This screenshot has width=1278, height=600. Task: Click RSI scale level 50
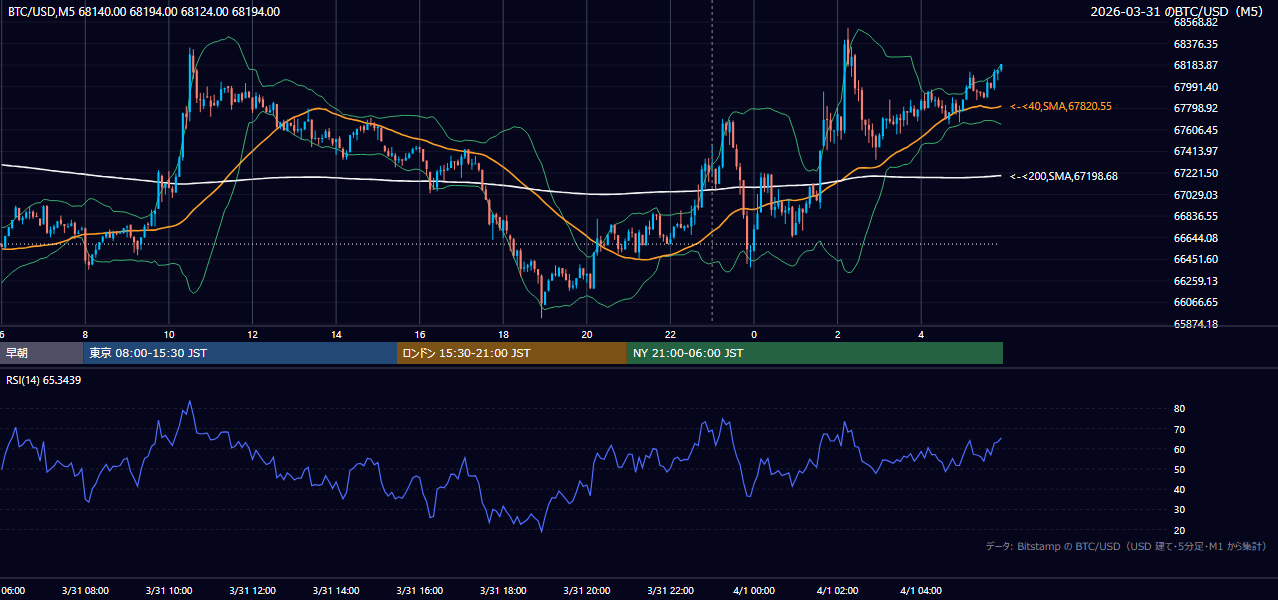coord(1179,469)
